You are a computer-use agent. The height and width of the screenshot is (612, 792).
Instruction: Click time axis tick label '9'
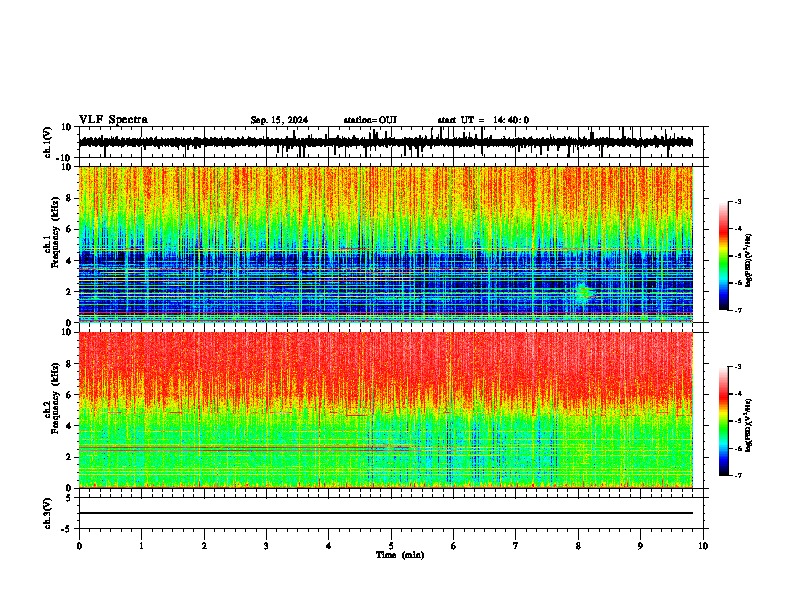640,546
